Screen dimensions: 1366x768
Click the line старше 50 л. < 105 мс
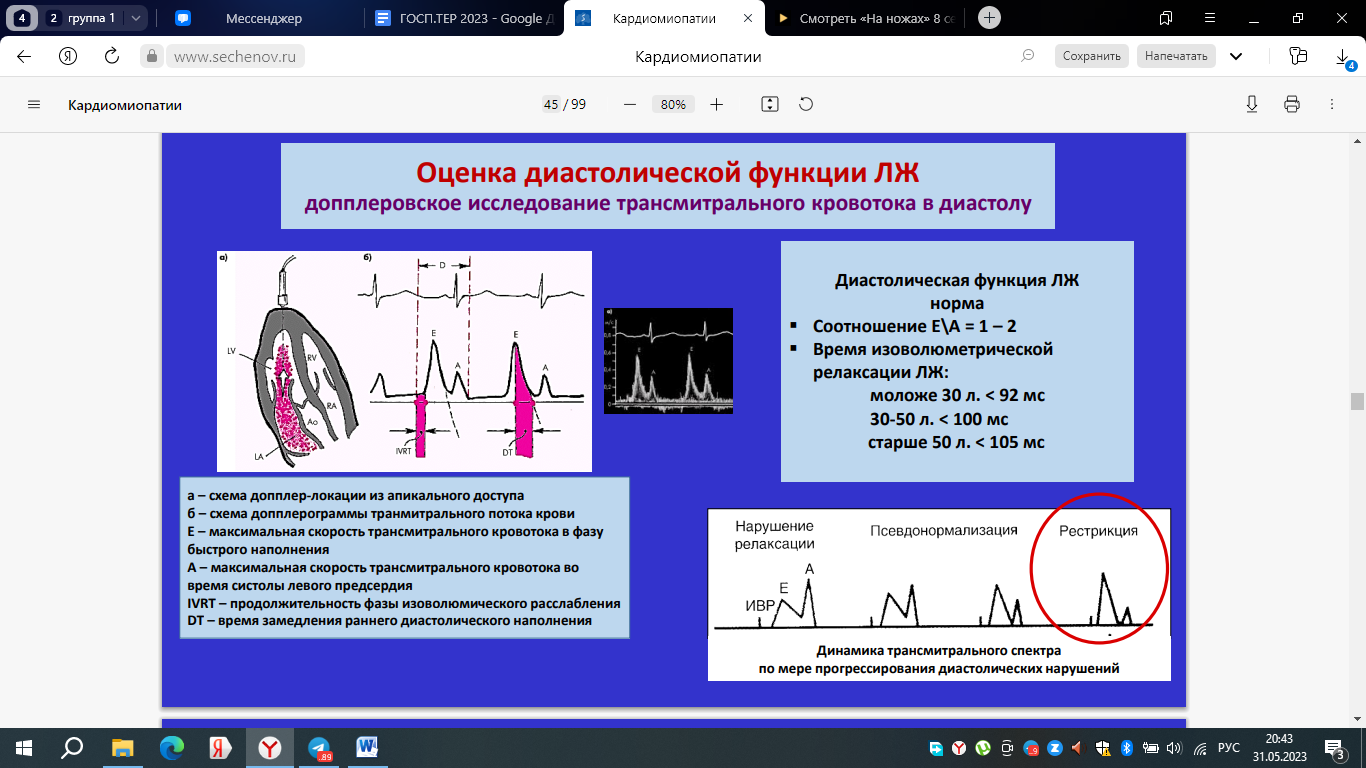click(x=956, y=441)
